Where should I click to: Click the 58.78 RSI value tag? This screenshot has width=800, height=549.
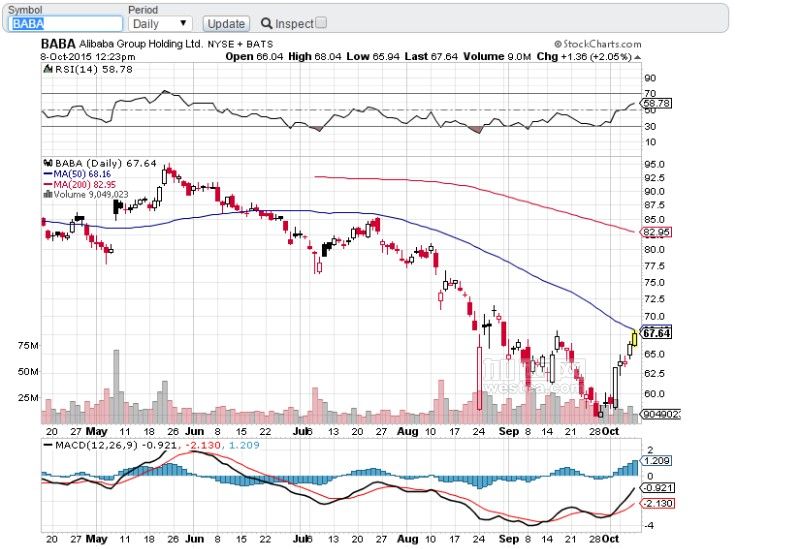(656, 104)
